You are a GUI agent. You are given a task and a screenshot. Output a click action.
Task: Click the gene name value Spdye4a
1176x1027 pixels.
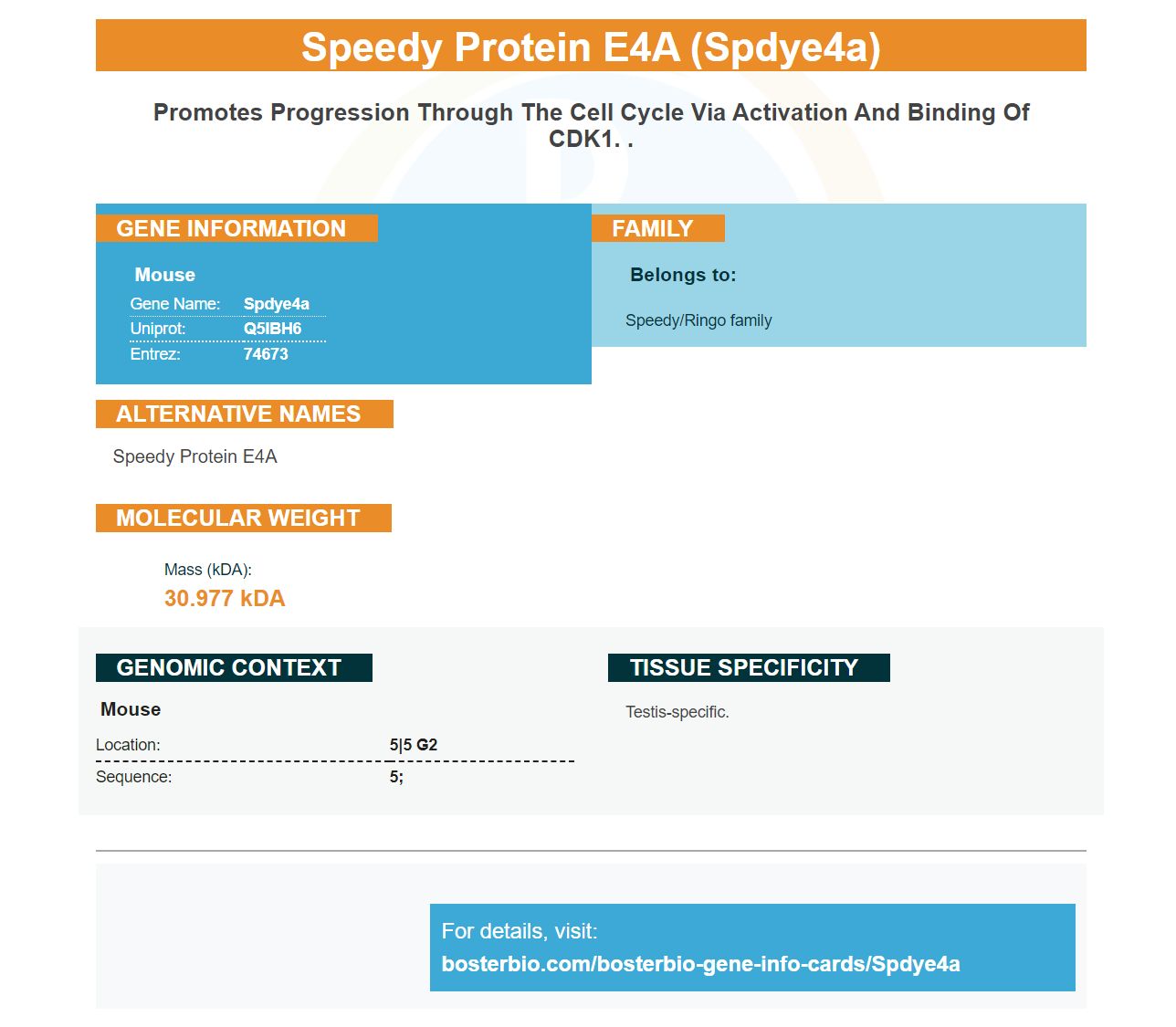[276, 304]
